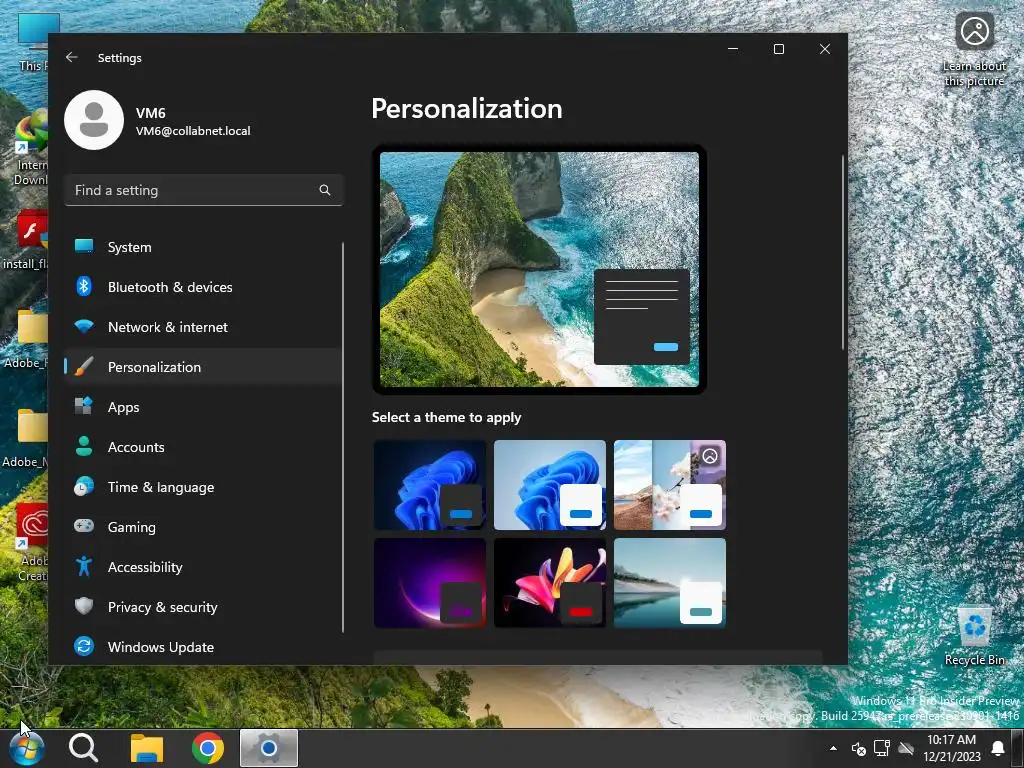The width and height of the screenshot is (1024, 768).
Task: Click the Bluetooth icon in sidebar
Action: point(84,287)
